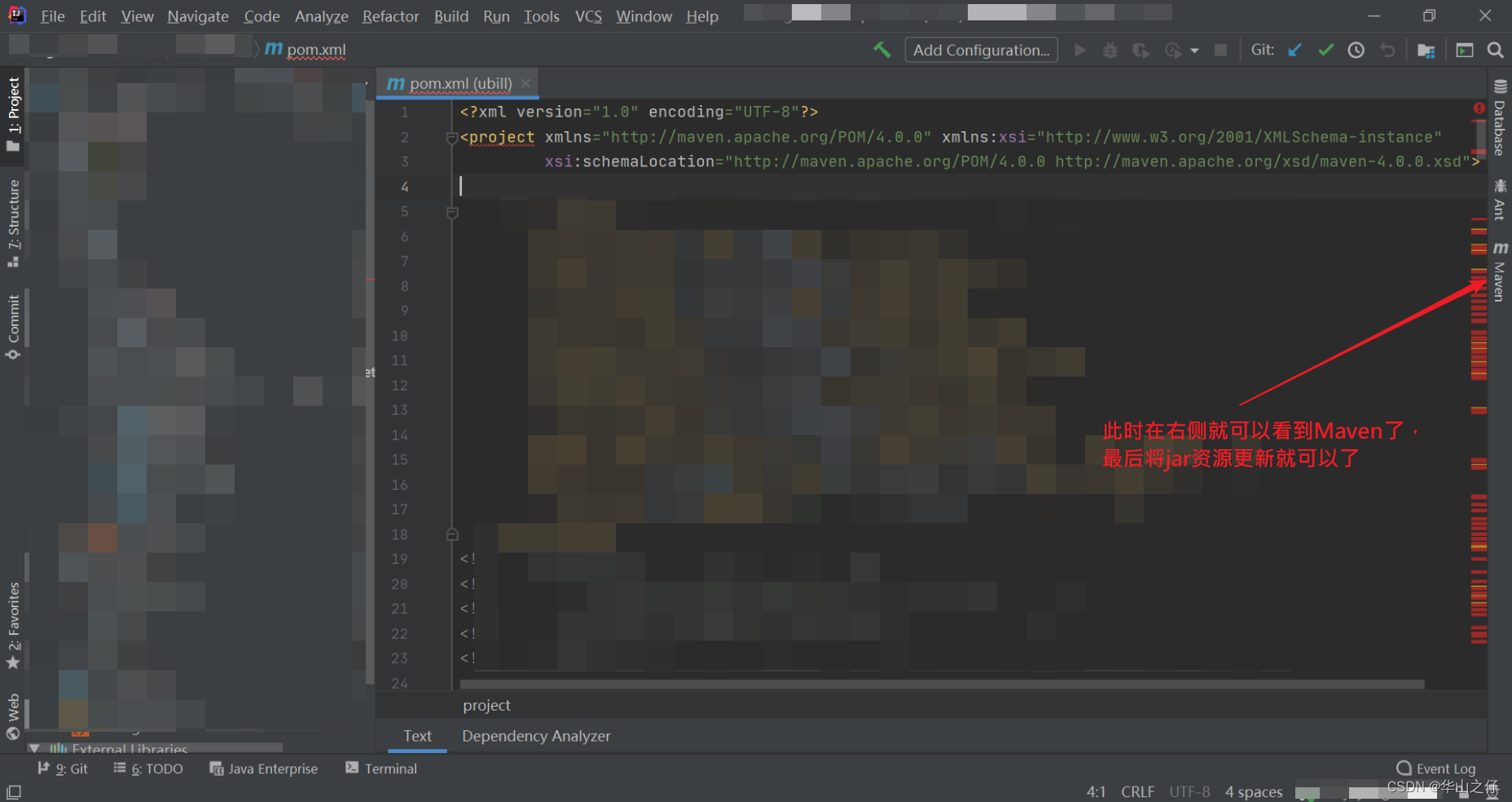
Task: Toggle the Web tool window
Action: click(13, 716)
